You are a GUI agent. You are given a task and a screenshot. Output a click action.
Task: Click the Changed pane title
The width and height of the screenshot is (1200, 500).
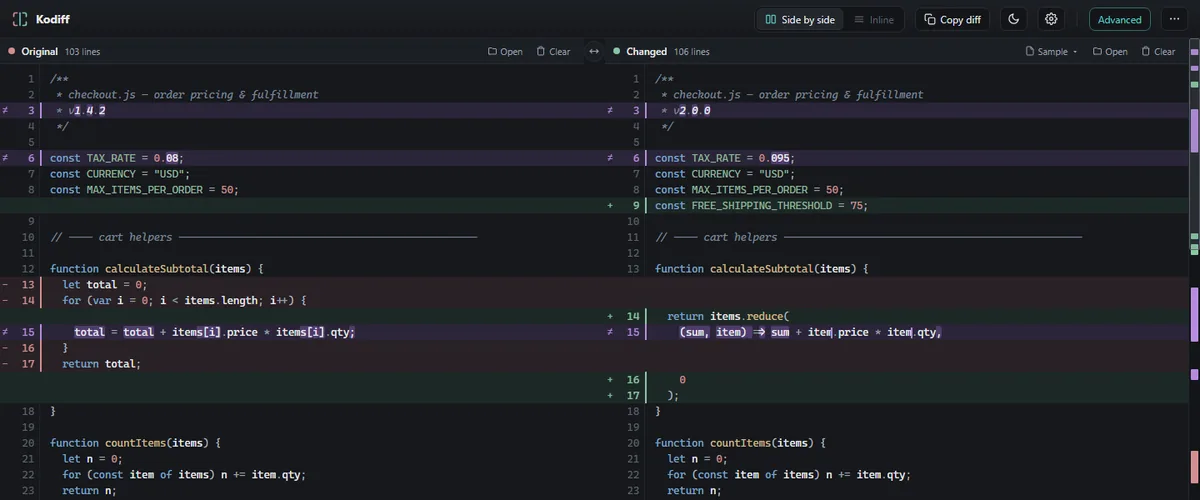coord(646,51)
